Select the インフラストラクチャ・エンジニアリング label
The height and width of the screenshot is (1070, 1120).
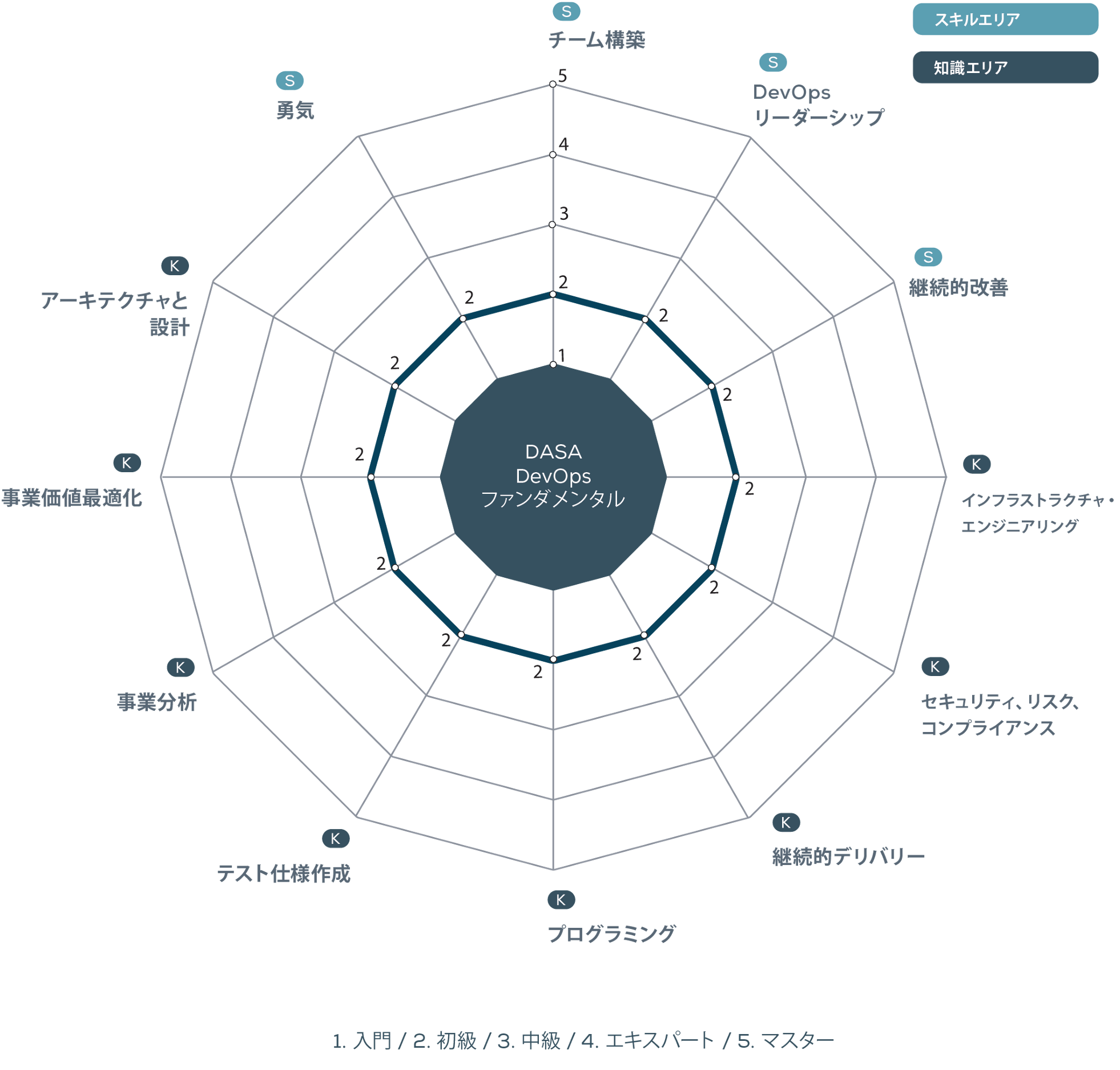[x=1037, y=513]
